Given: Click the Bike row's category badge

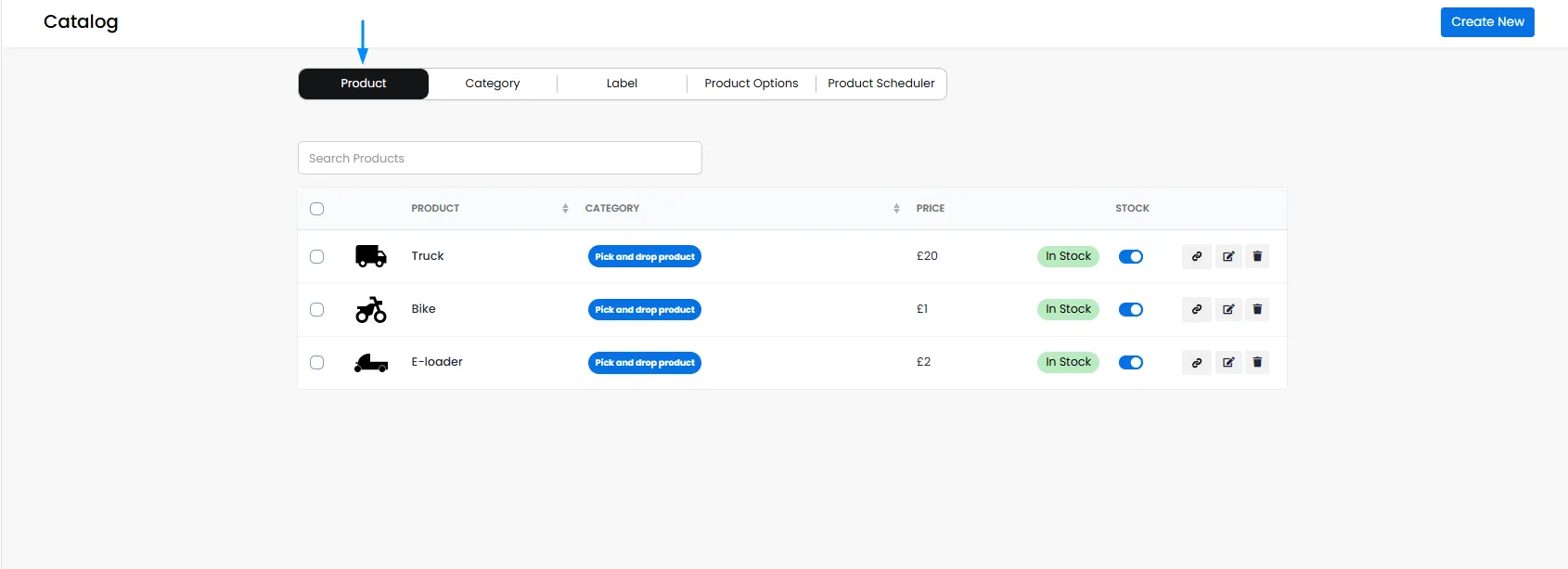Looking at the screenshot, I should point(645,309).
